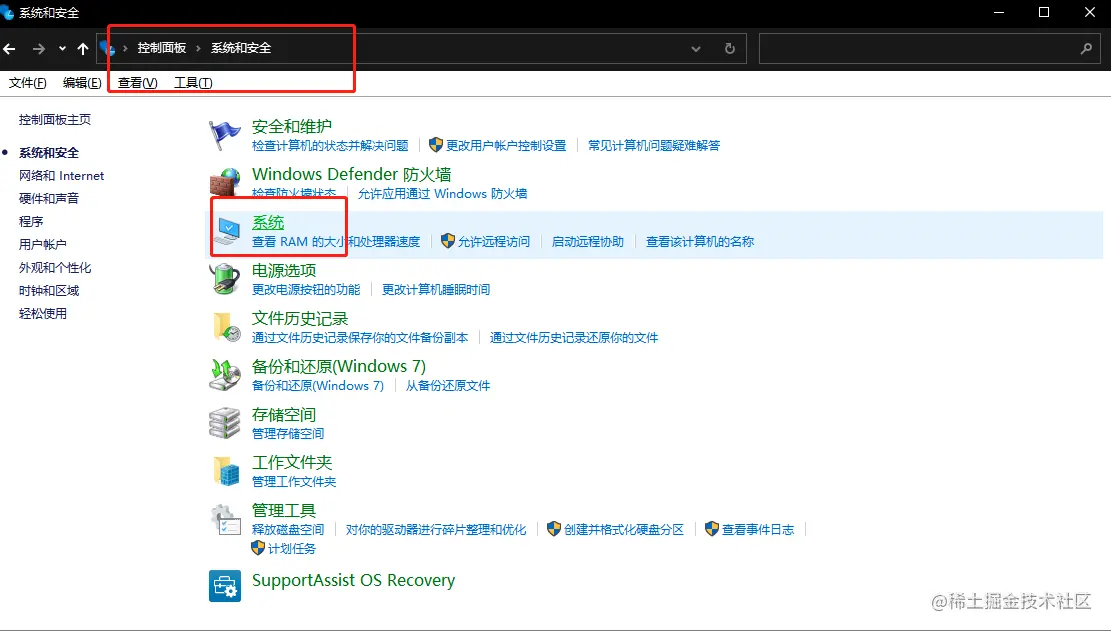Expand the arrow before 控制面板 in the address bar
This screenshot has height=631, width=1111.
coord(125,48)
